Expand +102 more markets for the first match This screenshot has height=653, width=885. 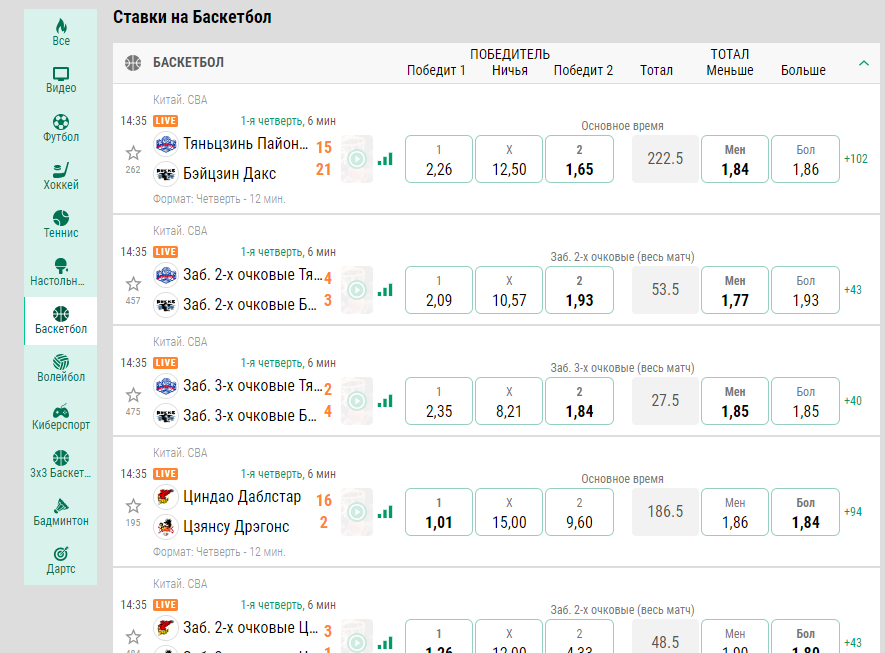856,159
